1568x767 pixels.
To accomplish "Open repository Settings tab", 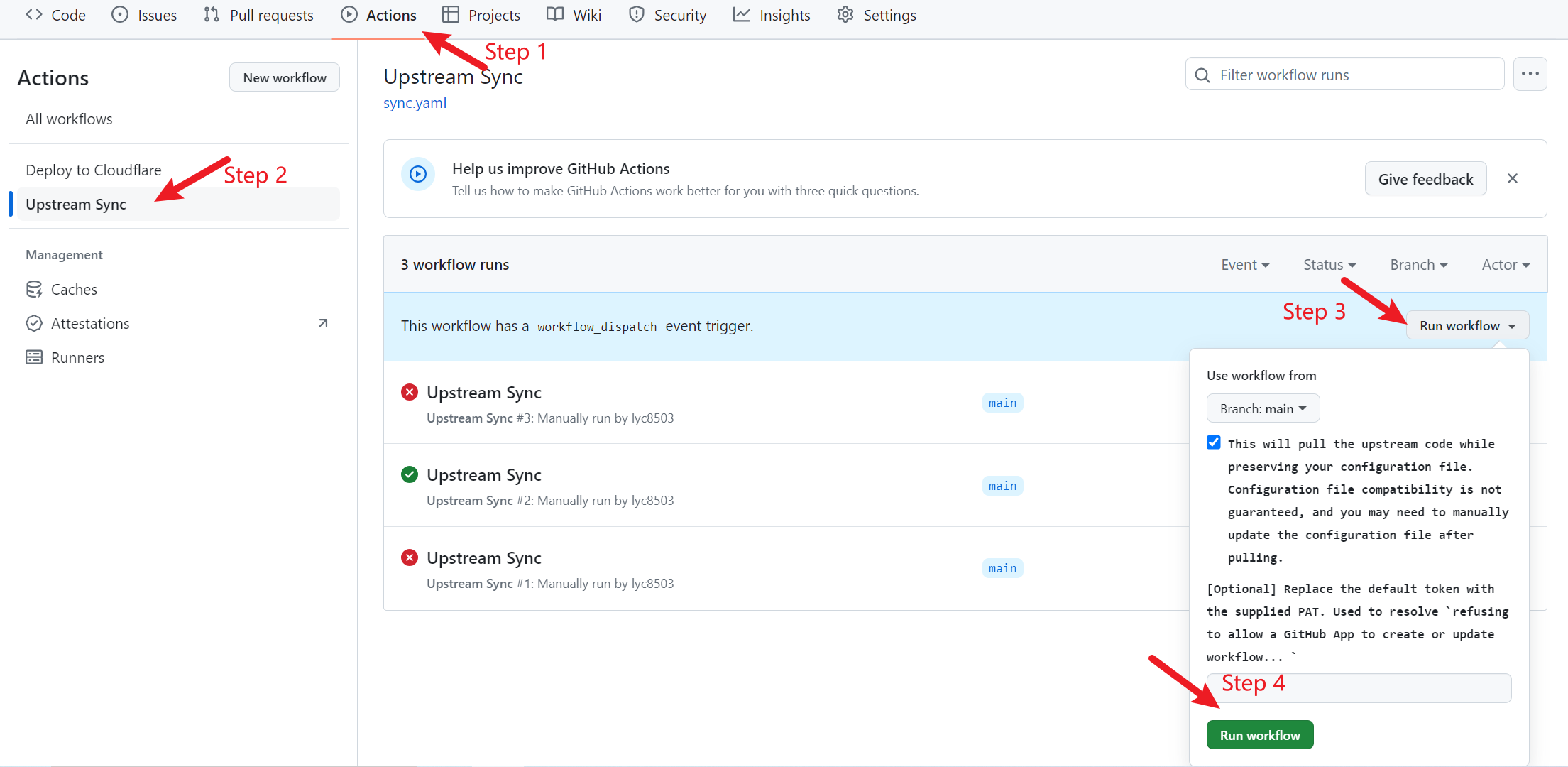I will (877, 15).
